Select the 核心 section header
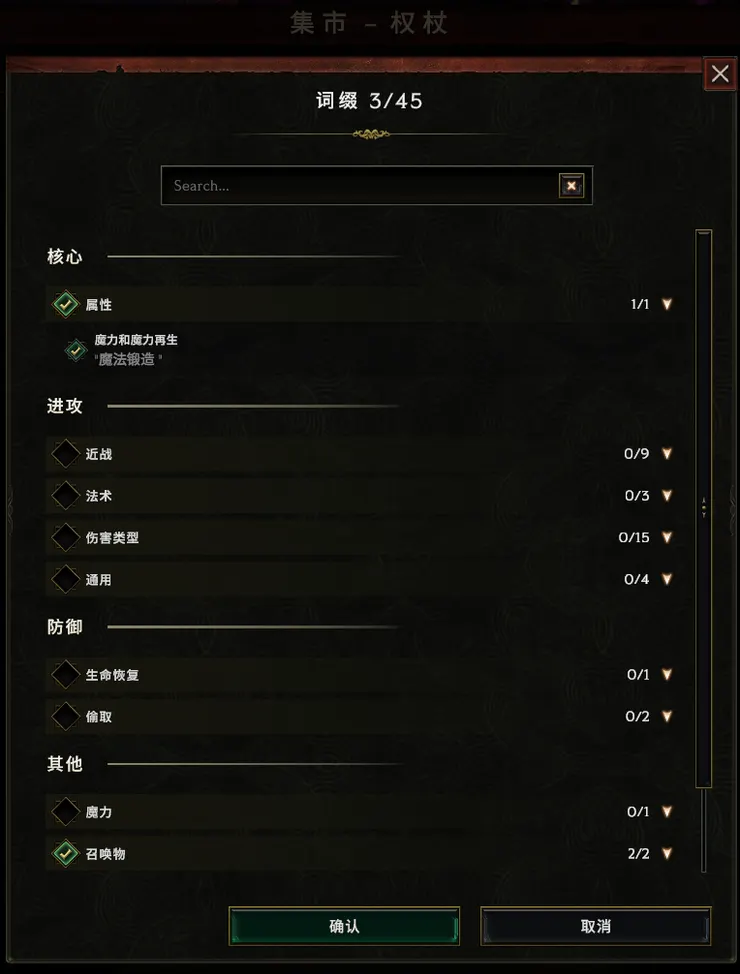 click(65, 256)
